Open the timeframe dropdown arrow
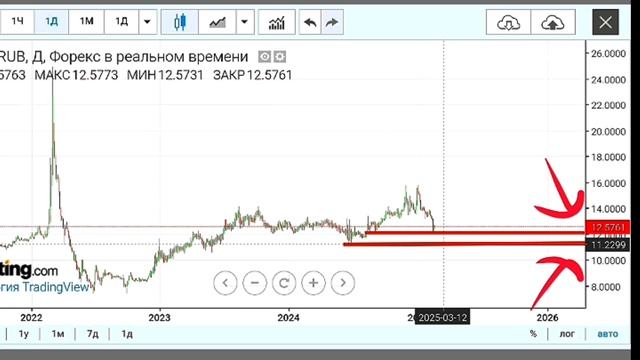Screen dimensions: 640x360 (148, 22)
